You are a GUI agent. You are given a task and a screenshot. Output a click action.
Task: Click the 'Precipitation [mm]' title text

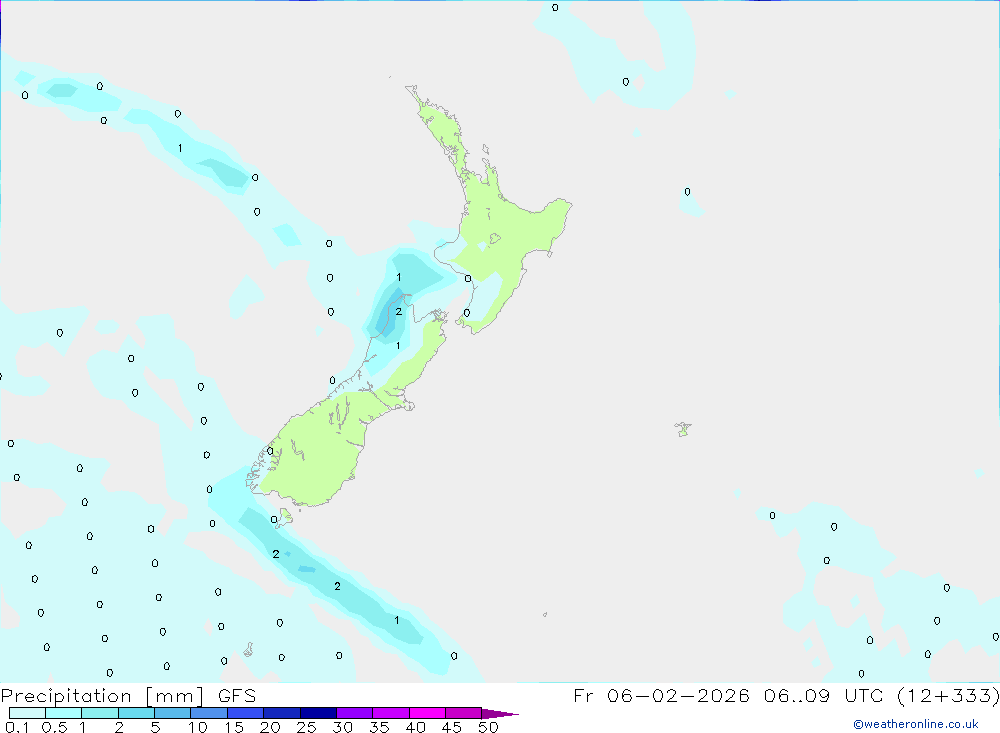[102, 695]
